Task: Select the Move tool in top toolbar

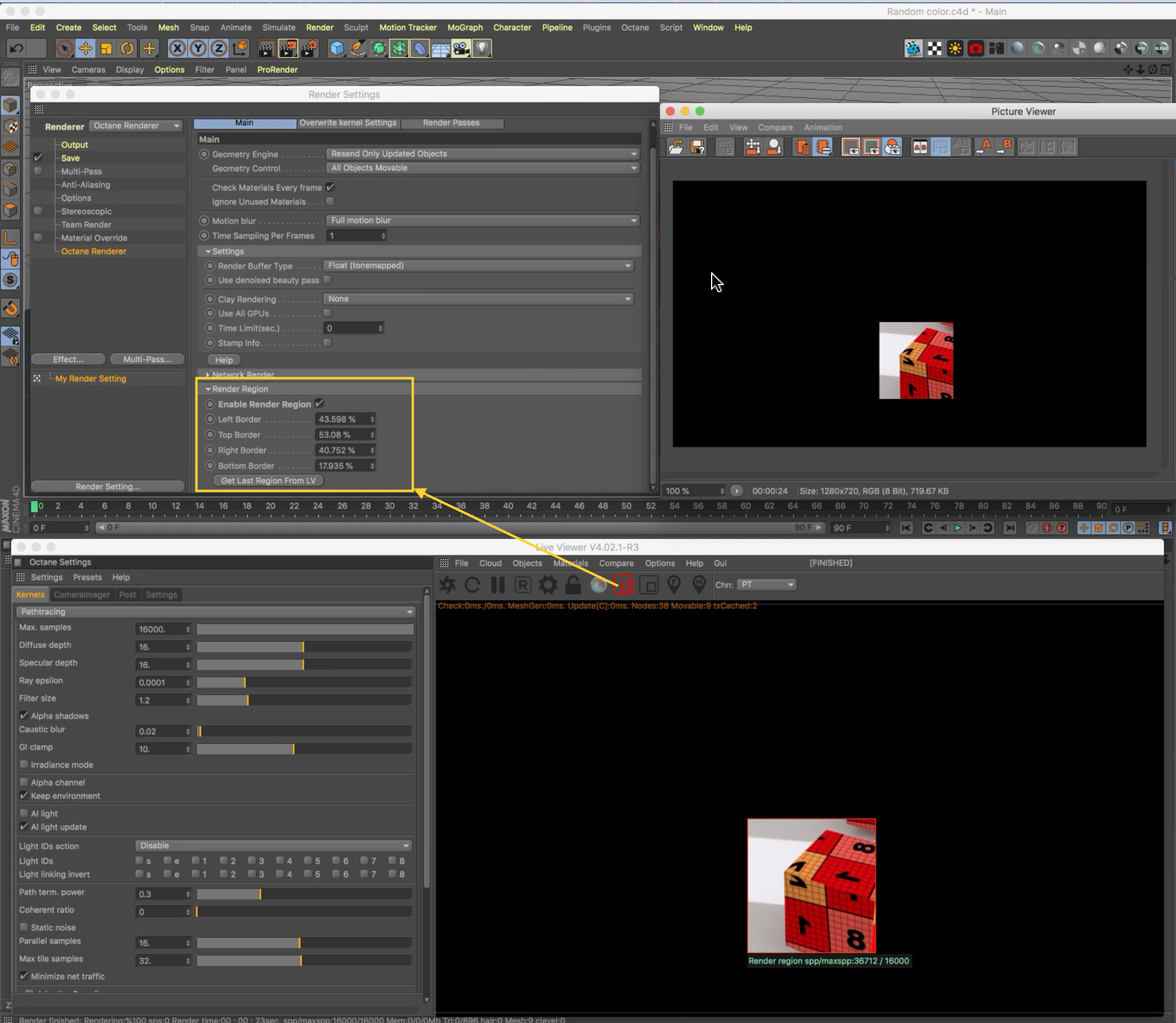Action: coord(86,48)
